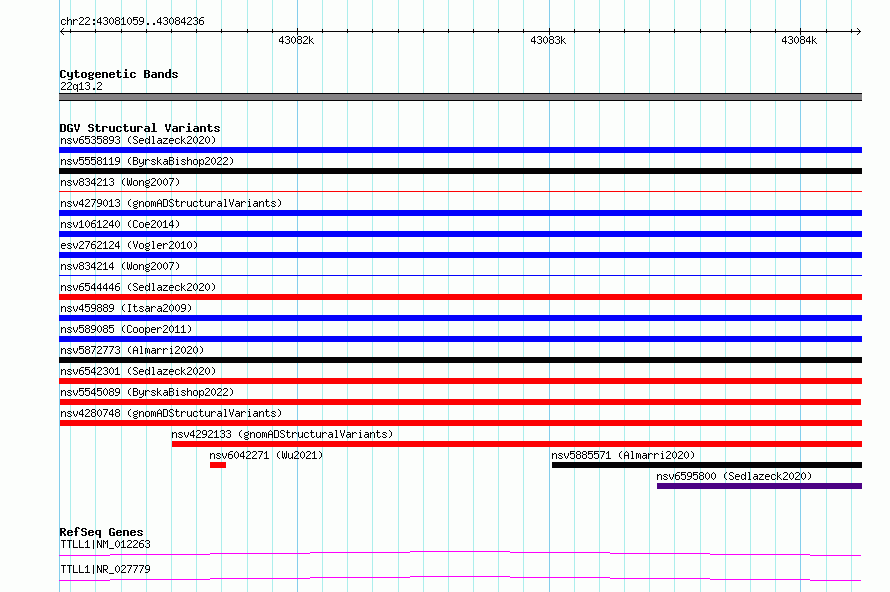This screenshot has height=592, width=890.
Task: Click the nsv6535893 (Sedlazeck2020) variant label
Action: [x=138, y=140]
